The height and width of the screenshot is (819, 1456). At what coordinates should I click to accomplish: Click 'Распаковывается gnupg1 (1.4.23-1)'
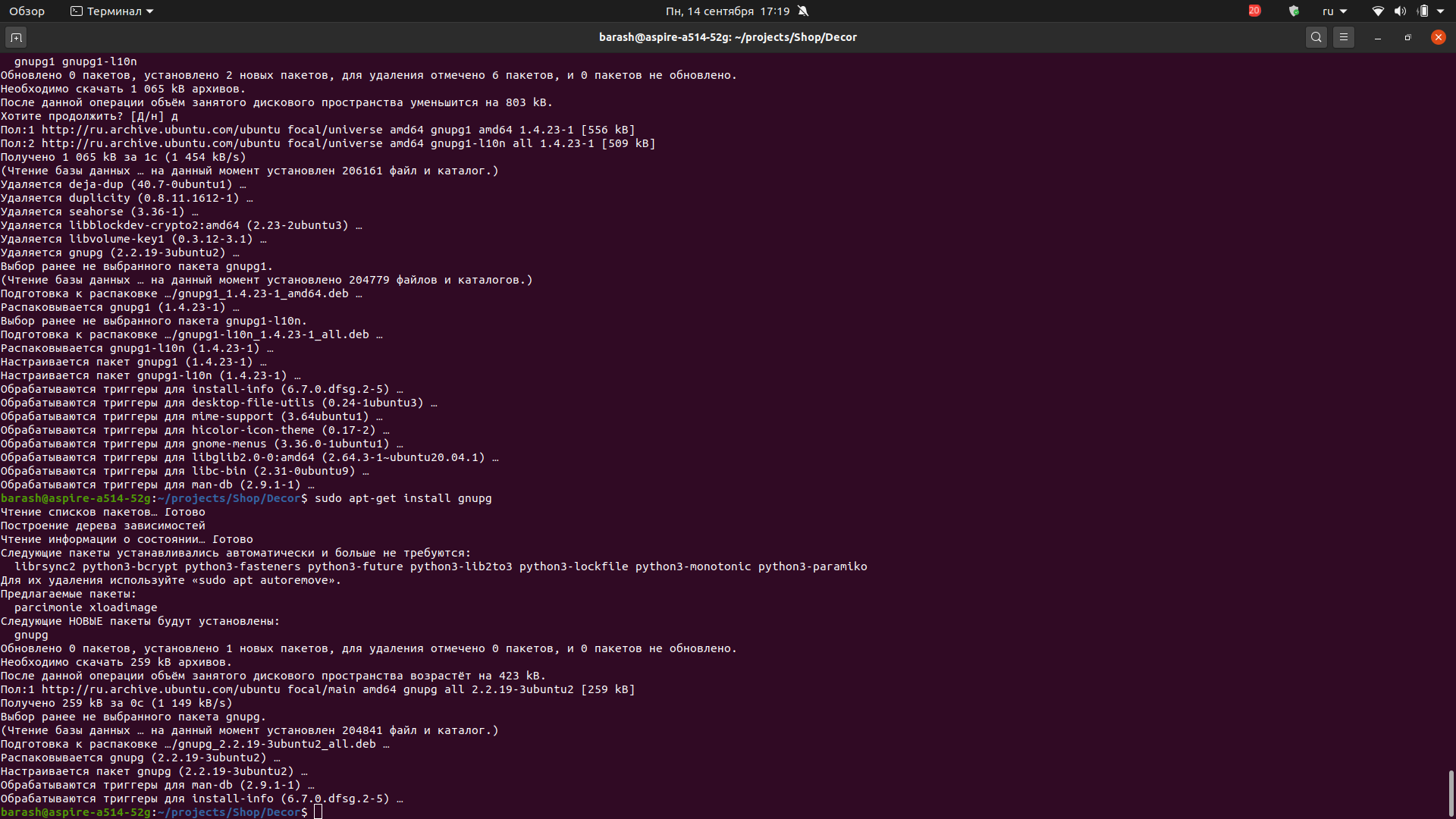click(120, 307)
